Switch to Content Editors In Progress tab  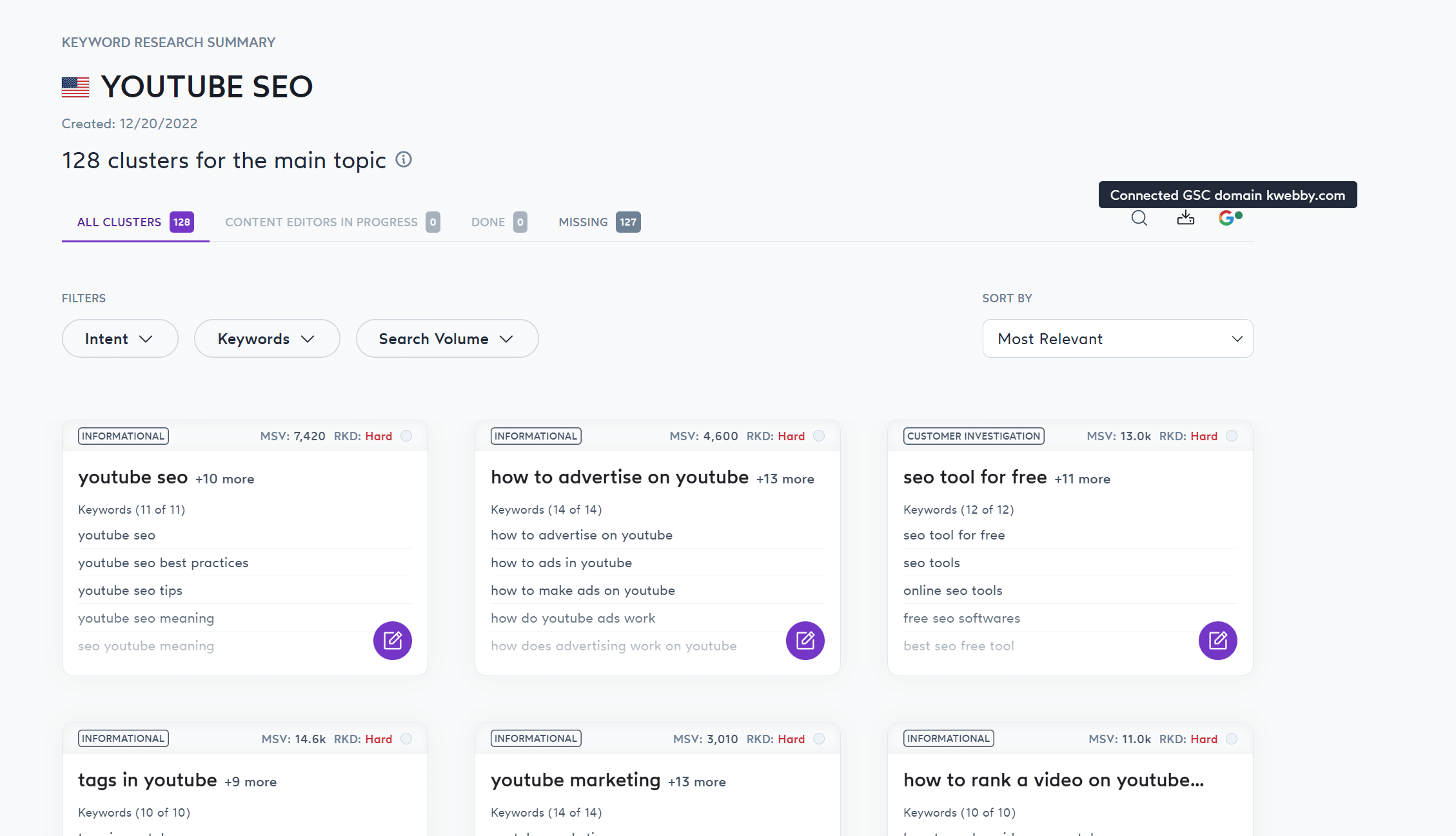pyautogui.click(x=333, y=222)
